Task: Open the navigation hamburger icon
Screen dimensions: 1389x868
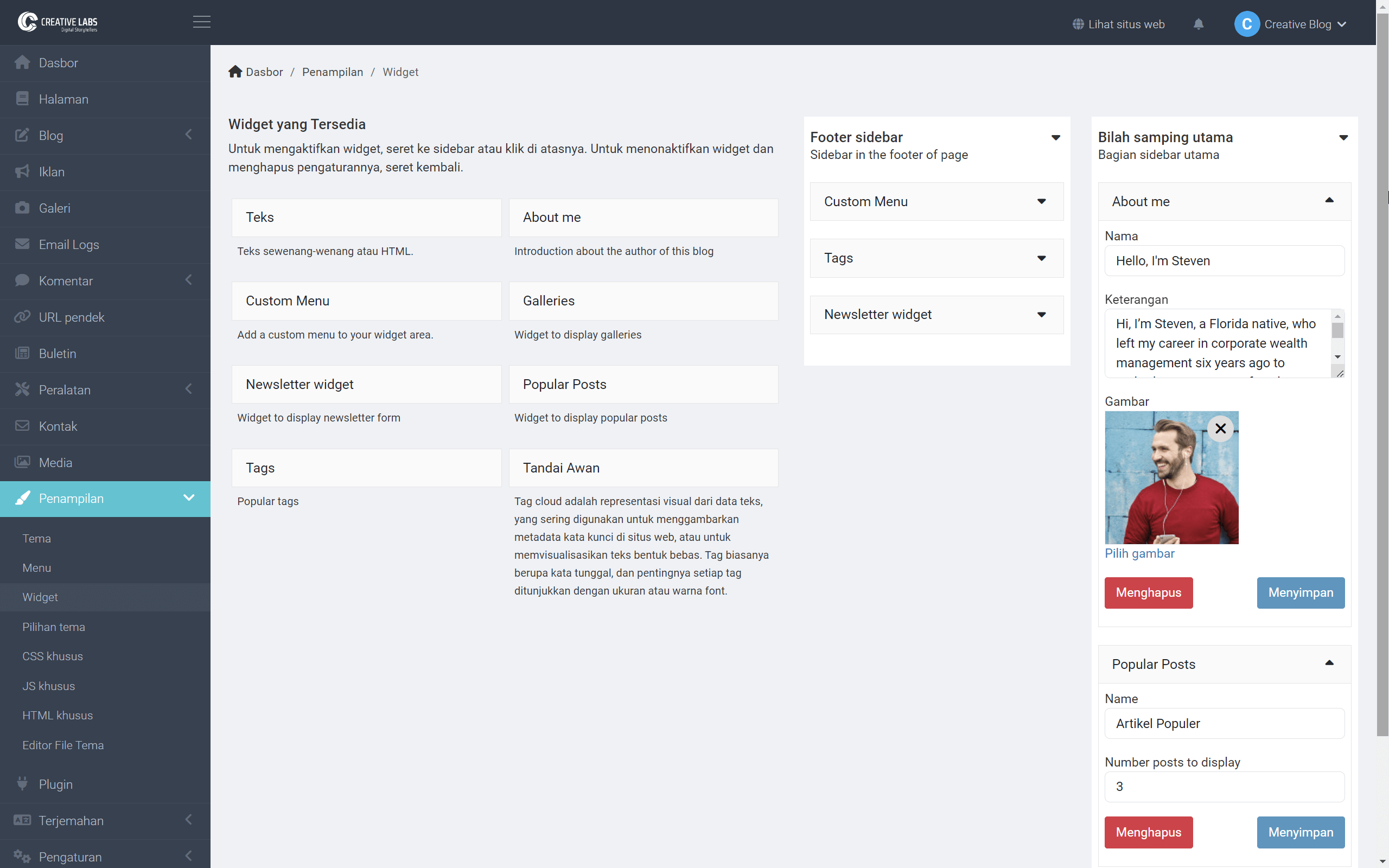Action: click(x=201, y=22)
